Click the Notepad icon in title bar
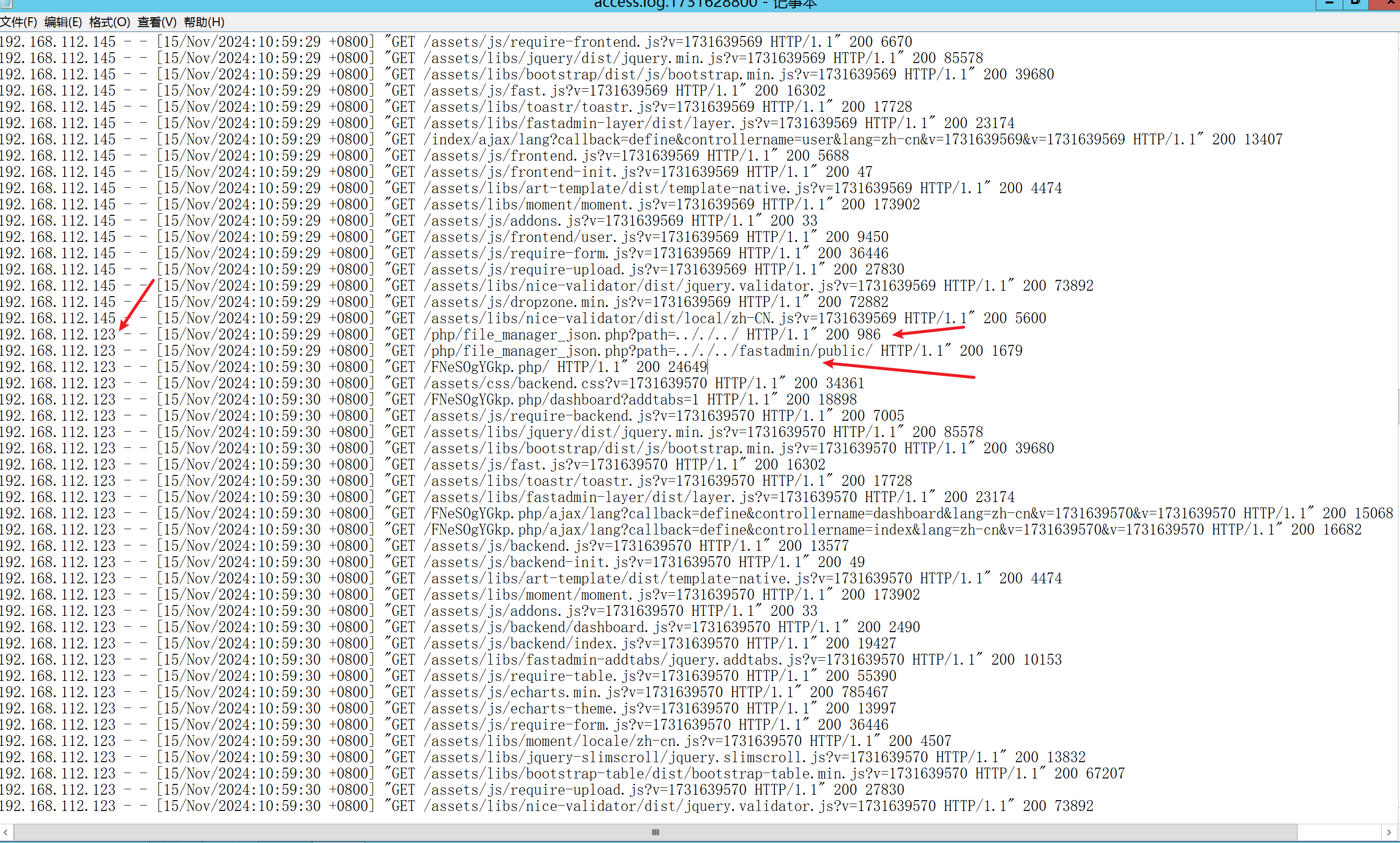This screenshot has width=1400, height=843. tap(6, 3)
